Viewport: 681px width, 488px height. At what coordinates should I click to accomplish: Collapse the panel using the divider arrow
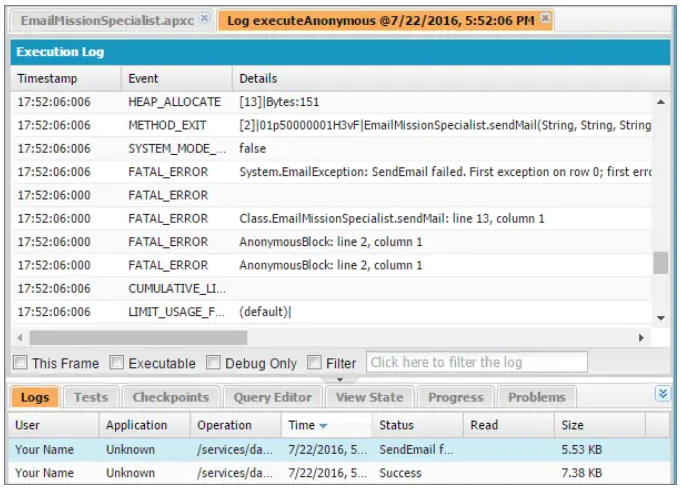coord(340,379)
